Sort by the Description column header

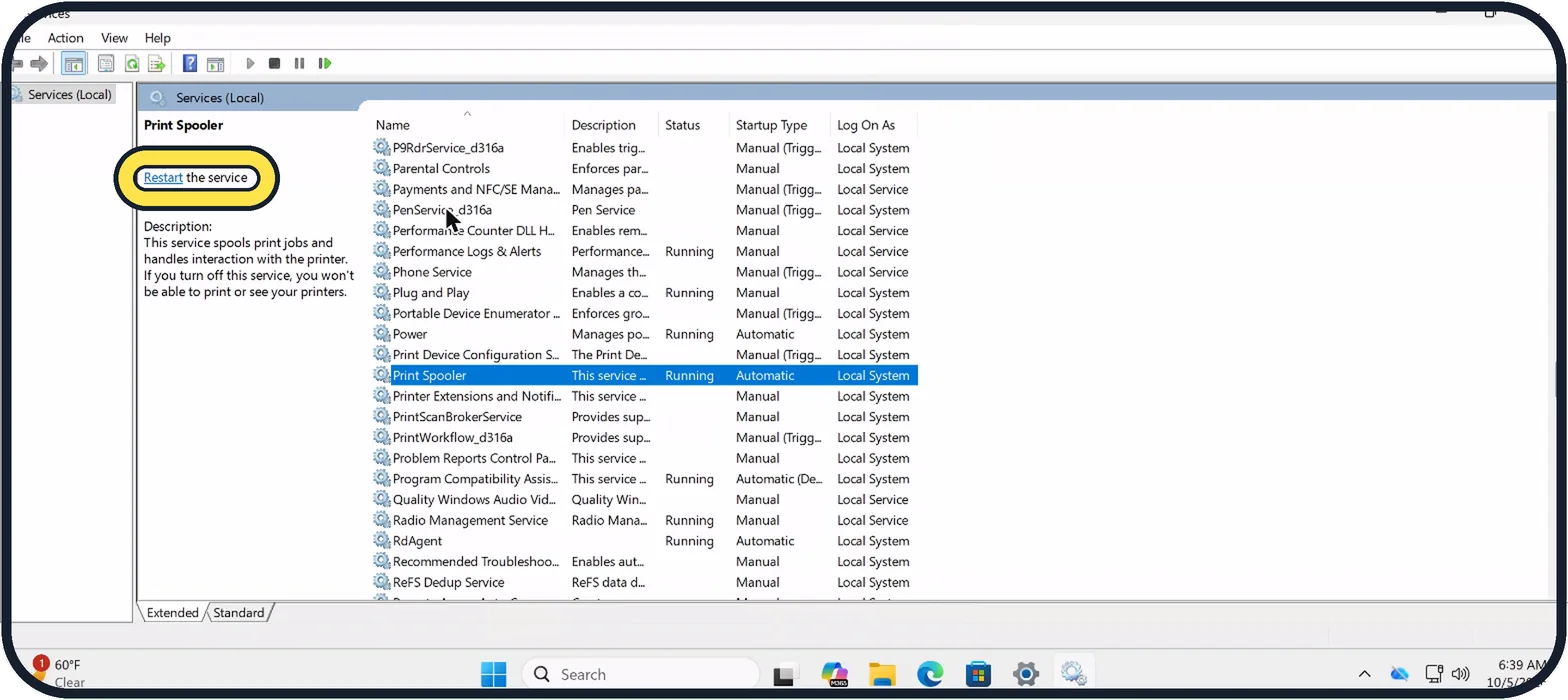click(611, 125)
